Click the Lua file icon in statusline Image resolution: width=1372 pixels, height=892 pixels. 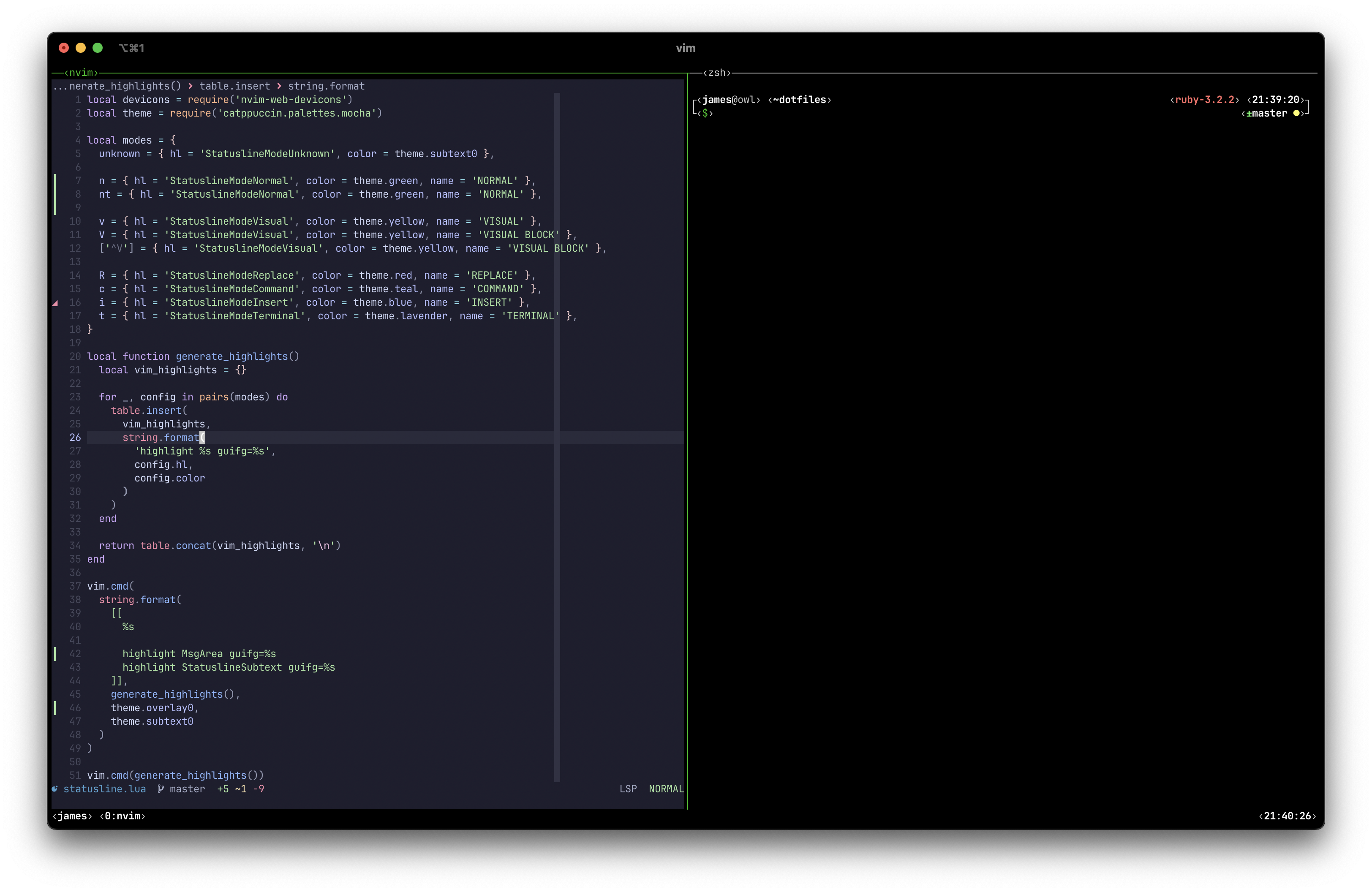click(x=55, y=789)
